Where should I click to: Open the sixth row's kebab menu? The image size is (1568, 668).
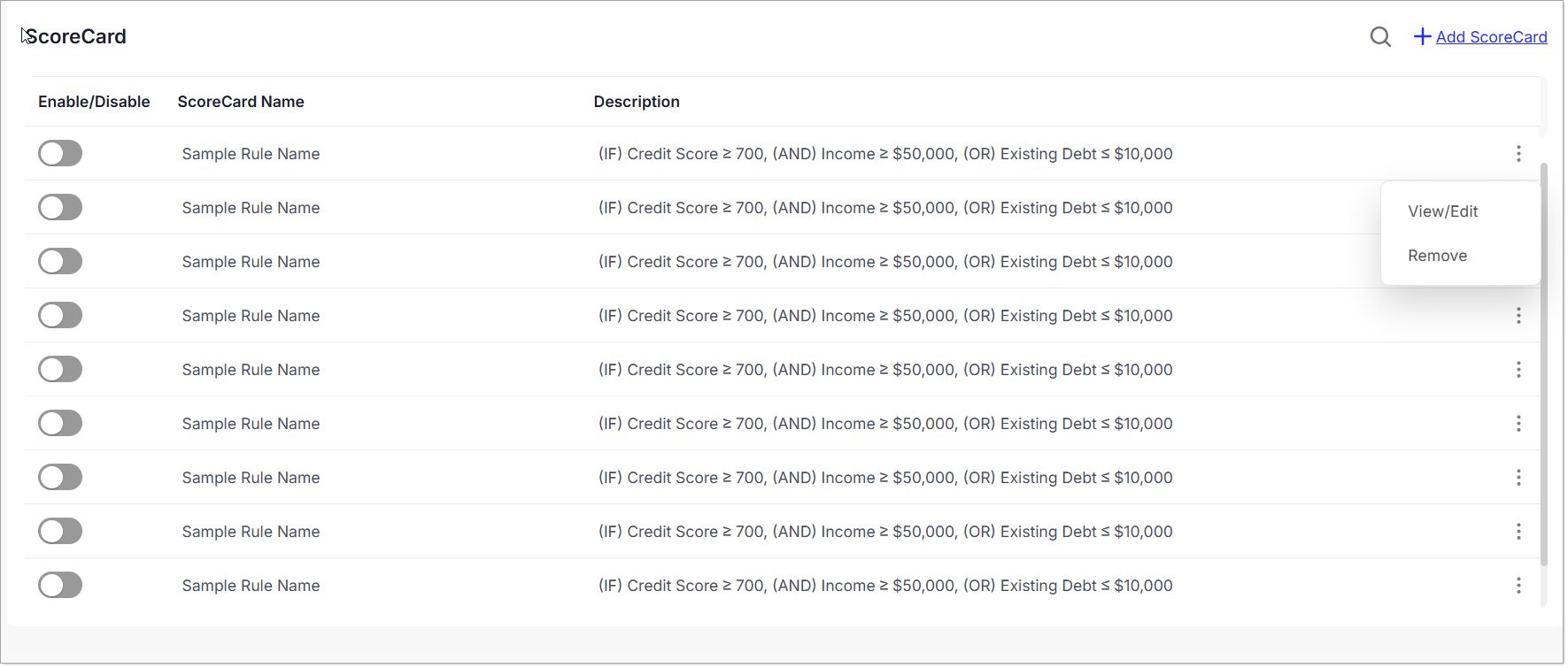click(1518, 424)
